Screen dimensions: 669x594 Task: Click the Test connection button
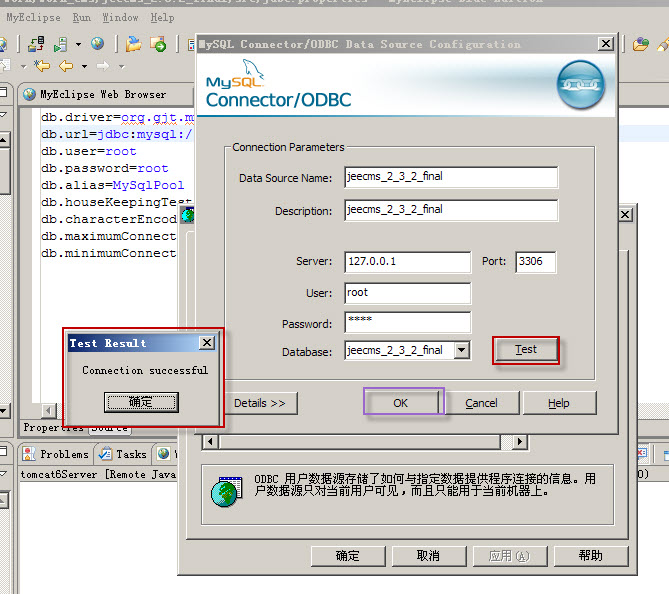(x=526, y=350)
